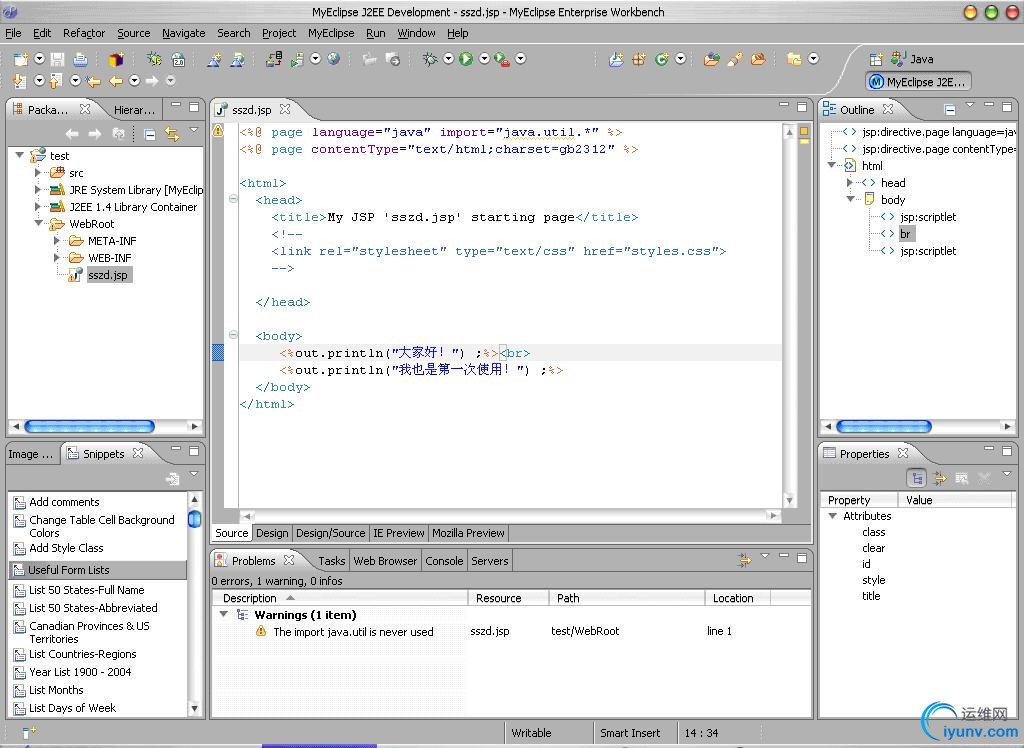This screenshot has height=748, width=1024.
Task: Close the Outline view
Action: tap(888, 109)
